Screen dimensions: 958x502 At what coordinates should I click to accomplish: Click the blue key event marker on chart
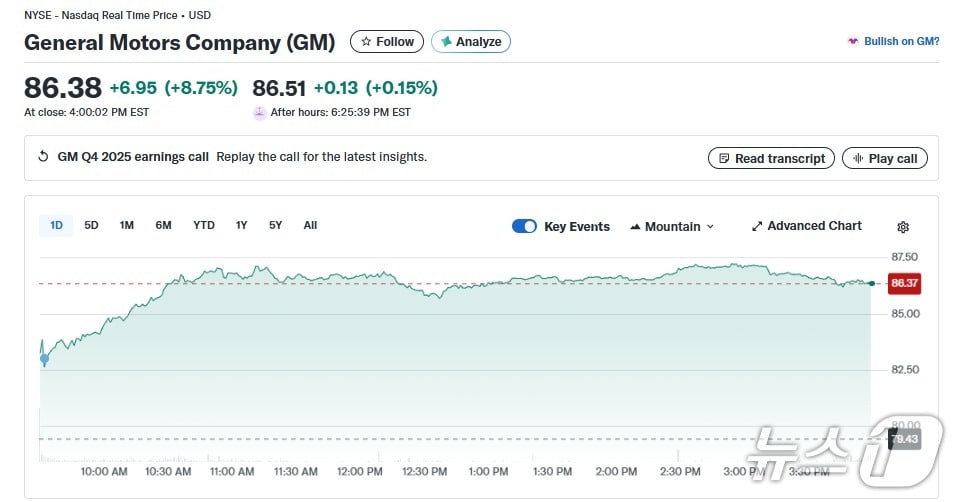pos(44,358)
